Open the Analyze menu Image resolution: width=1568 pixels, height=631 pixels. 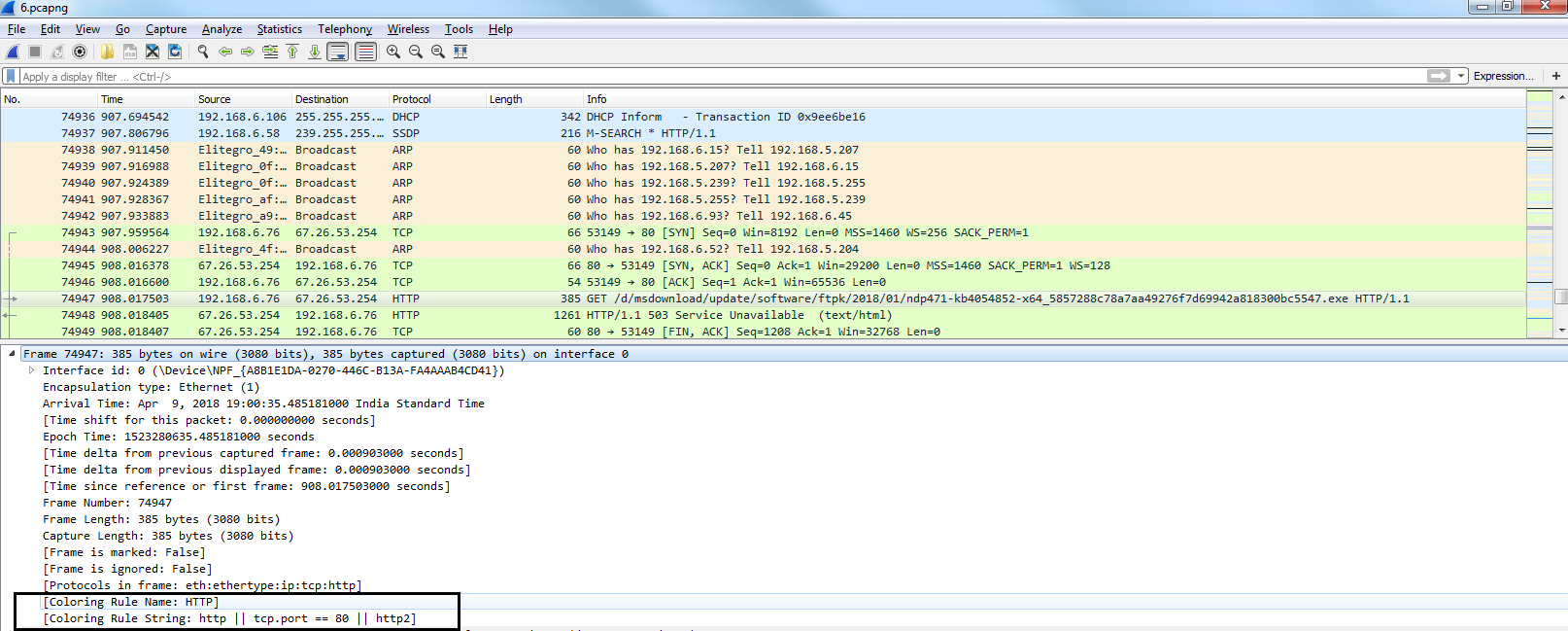point(222,29)
